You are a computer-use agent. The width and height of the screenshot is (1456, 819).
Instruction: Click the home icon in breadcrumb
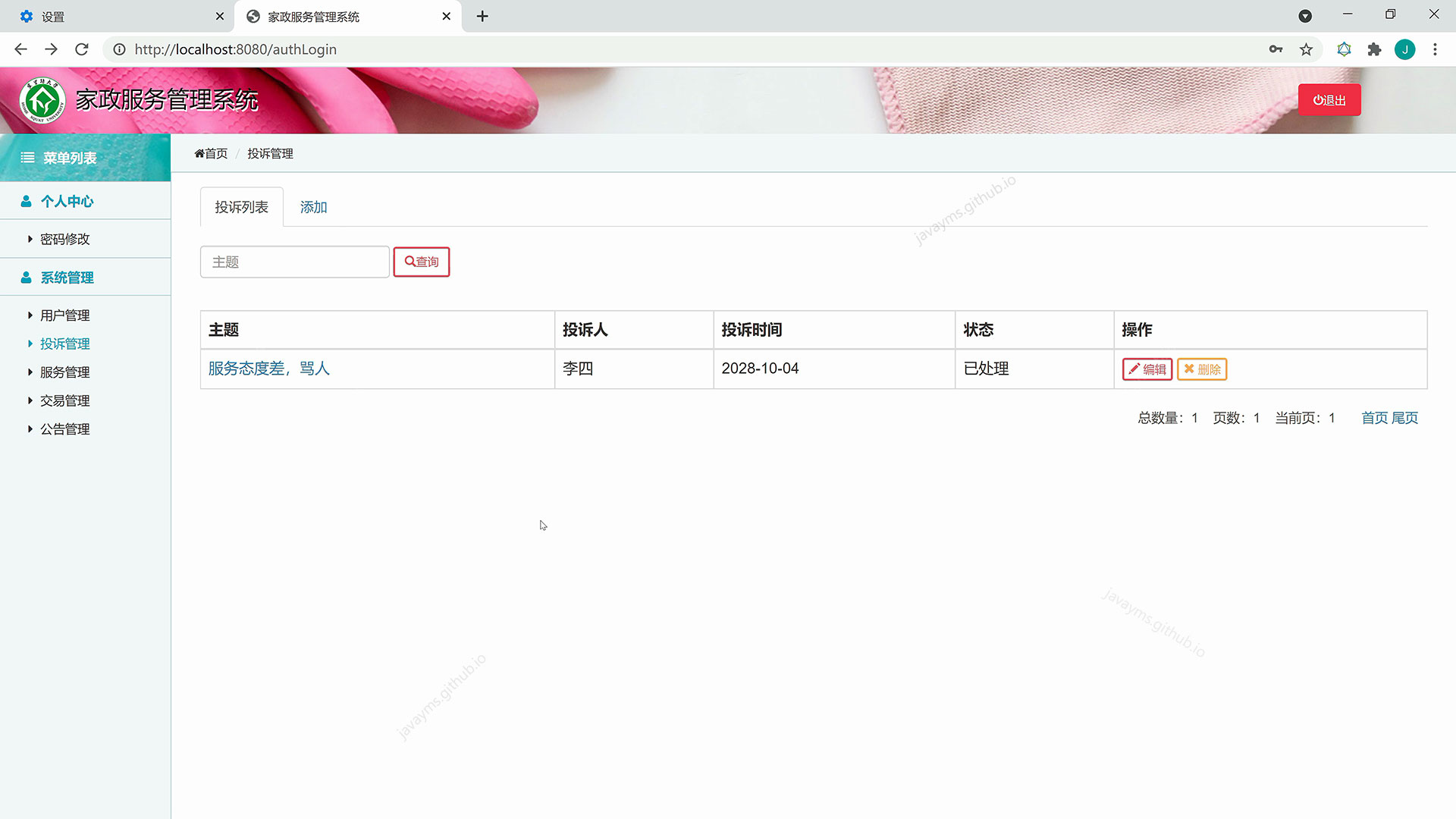(x=199, y=154)
